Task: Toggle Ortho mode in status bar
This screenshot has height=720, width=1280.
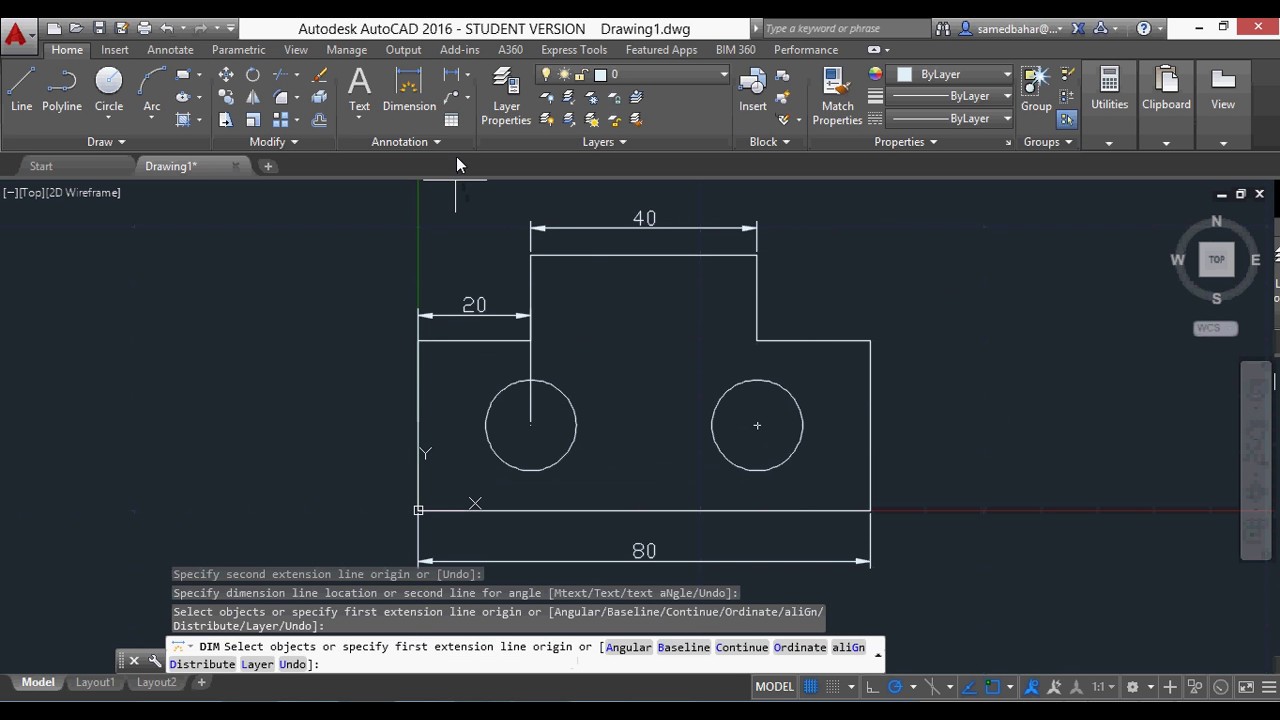Action: click(872, 687)
